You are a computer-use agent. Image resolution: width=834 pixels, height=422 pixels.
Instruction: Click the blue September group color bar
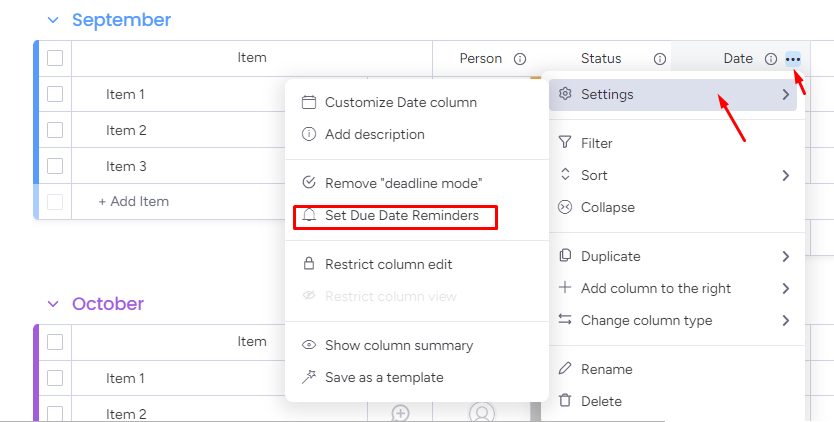point(36,120)
